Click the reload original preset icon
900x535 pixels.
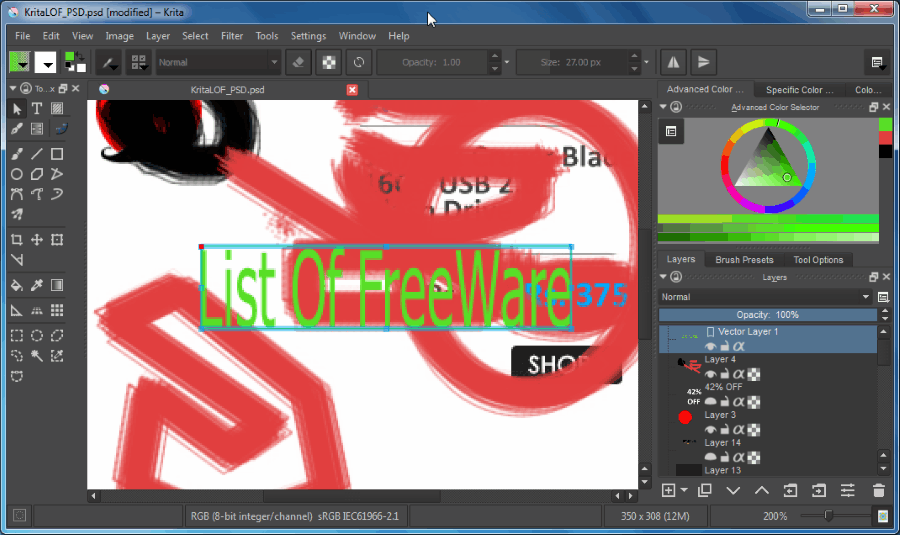(359, 62)
